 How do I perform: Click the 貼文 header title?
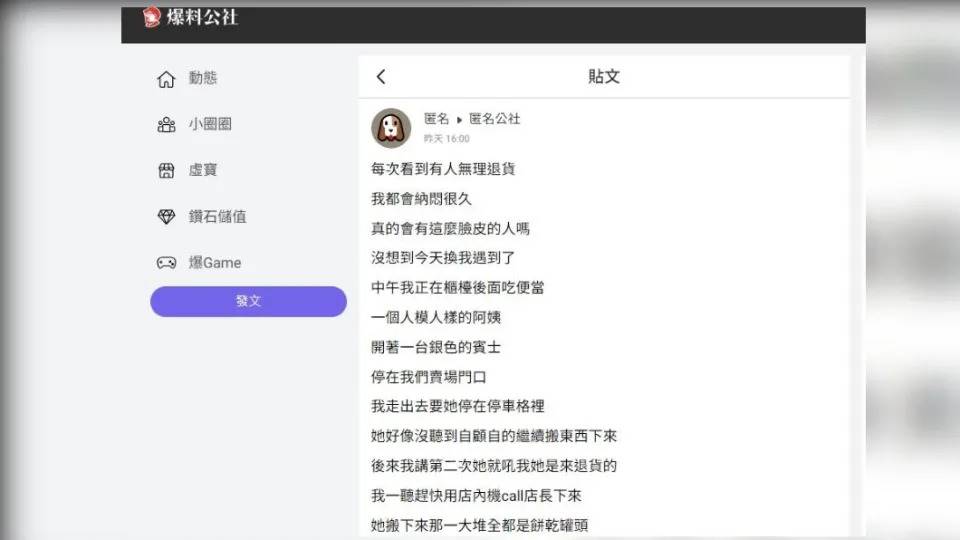(604, 77)
